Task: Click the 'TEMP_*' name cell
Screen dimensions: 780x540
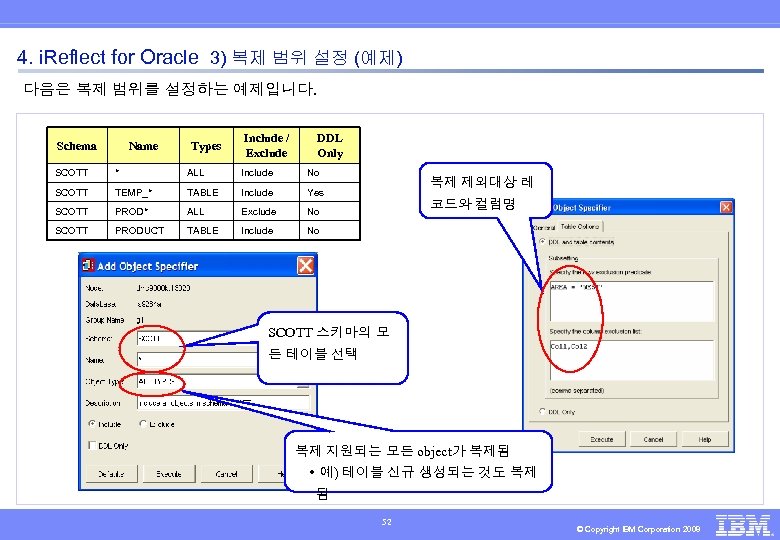Action: click(x=143, y=192)
